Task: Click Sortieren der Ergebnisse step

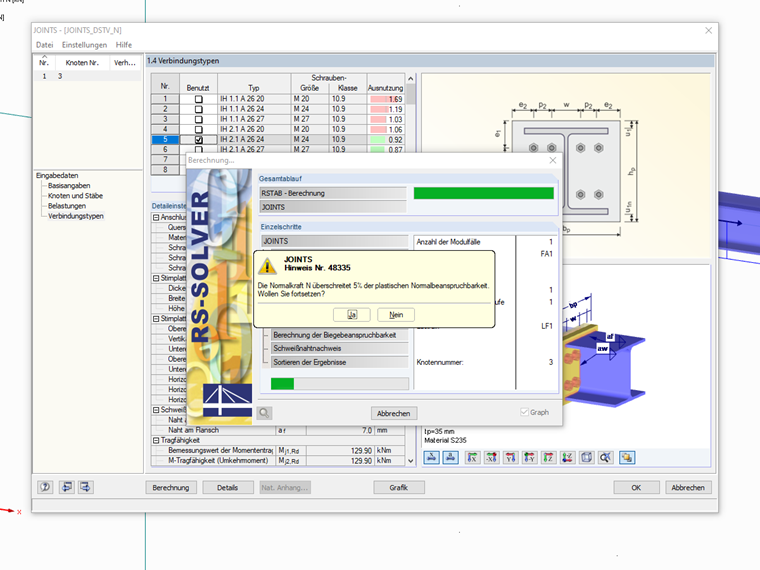Action: [339, 362]
